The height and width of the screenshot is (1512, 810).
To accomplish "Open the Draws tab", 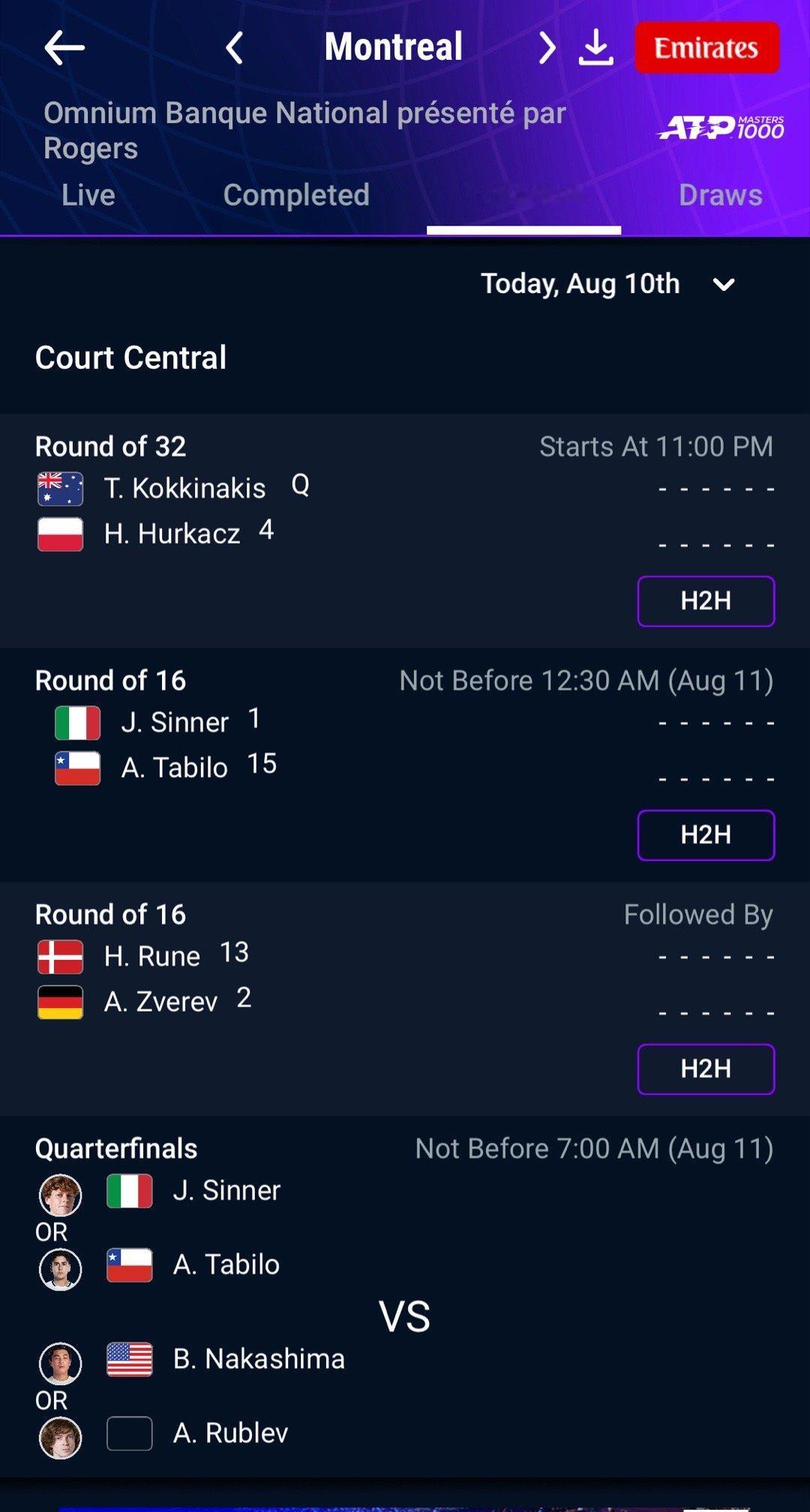I will 721,195.
